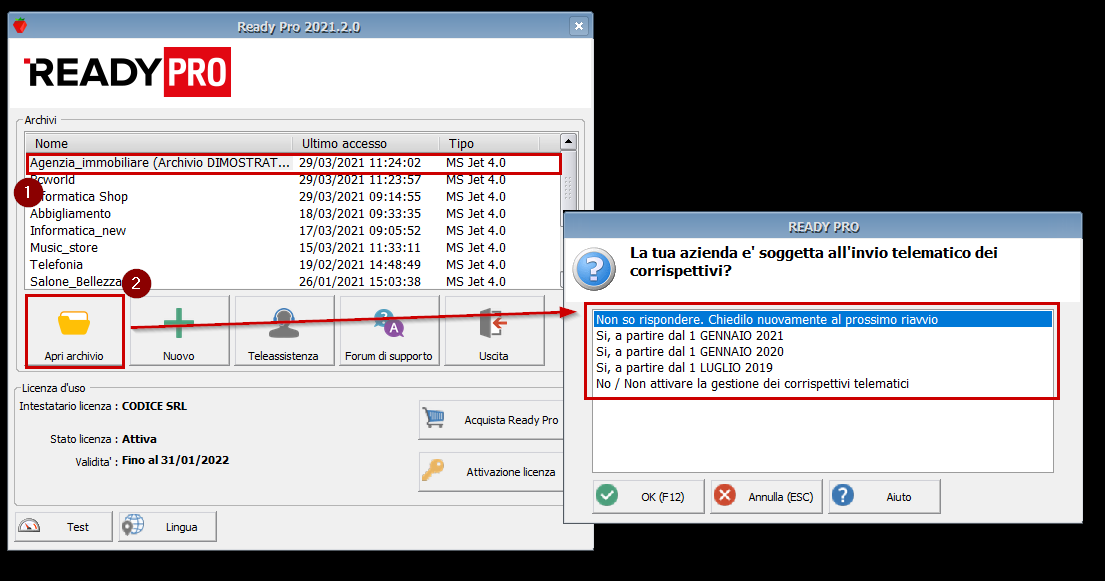Confirm with OK (F12) button
The image size is (1105, 581).
[648, 496]
